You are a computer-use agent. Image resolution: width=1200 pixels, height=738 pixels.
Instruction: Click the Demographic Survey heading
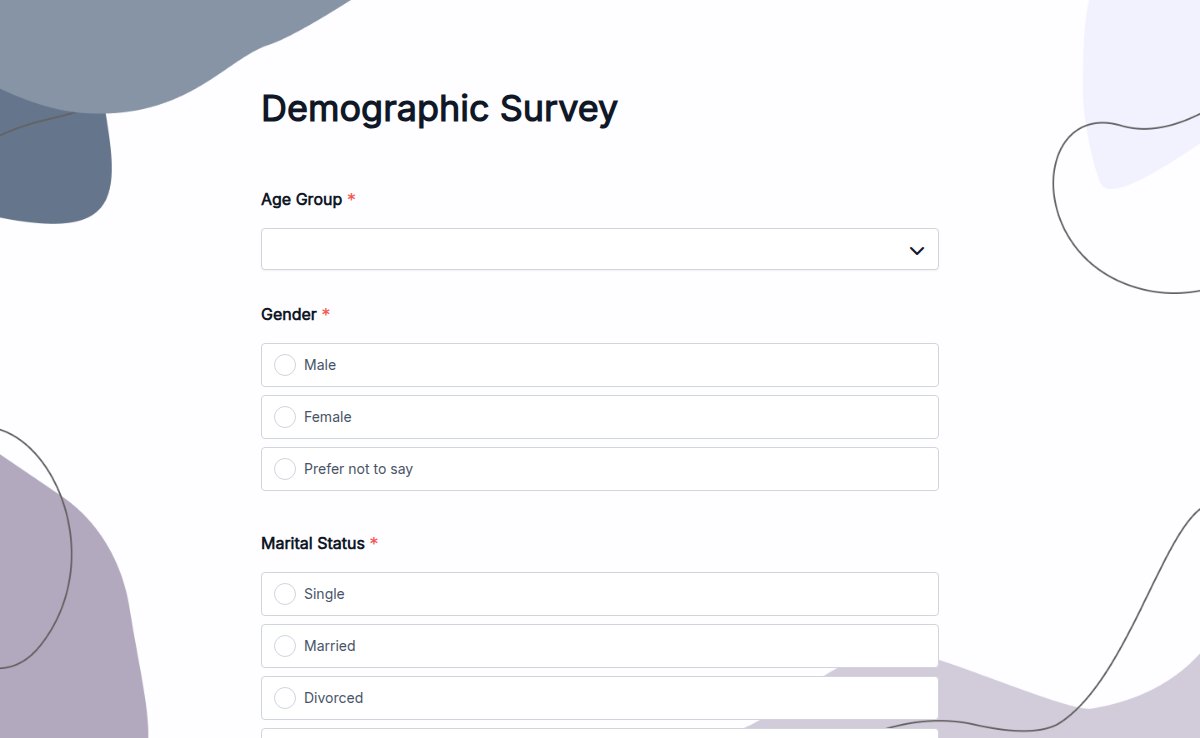point(439,109)
